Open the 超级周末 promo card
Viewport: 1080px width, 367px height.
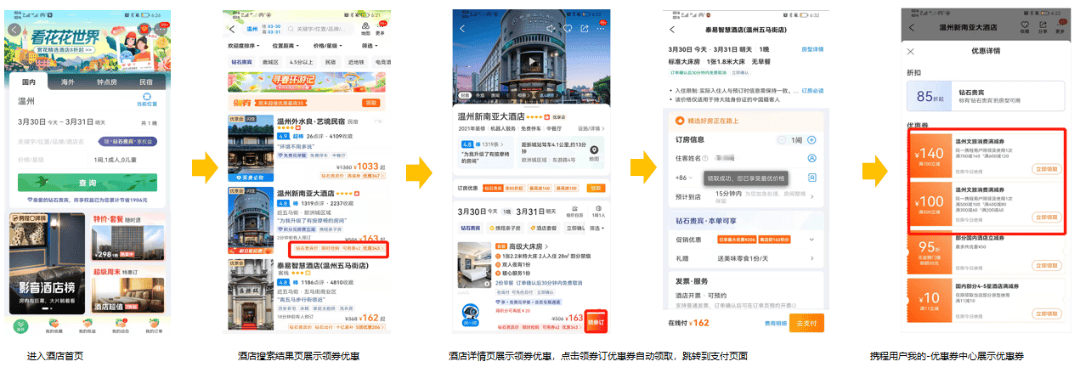127,290
